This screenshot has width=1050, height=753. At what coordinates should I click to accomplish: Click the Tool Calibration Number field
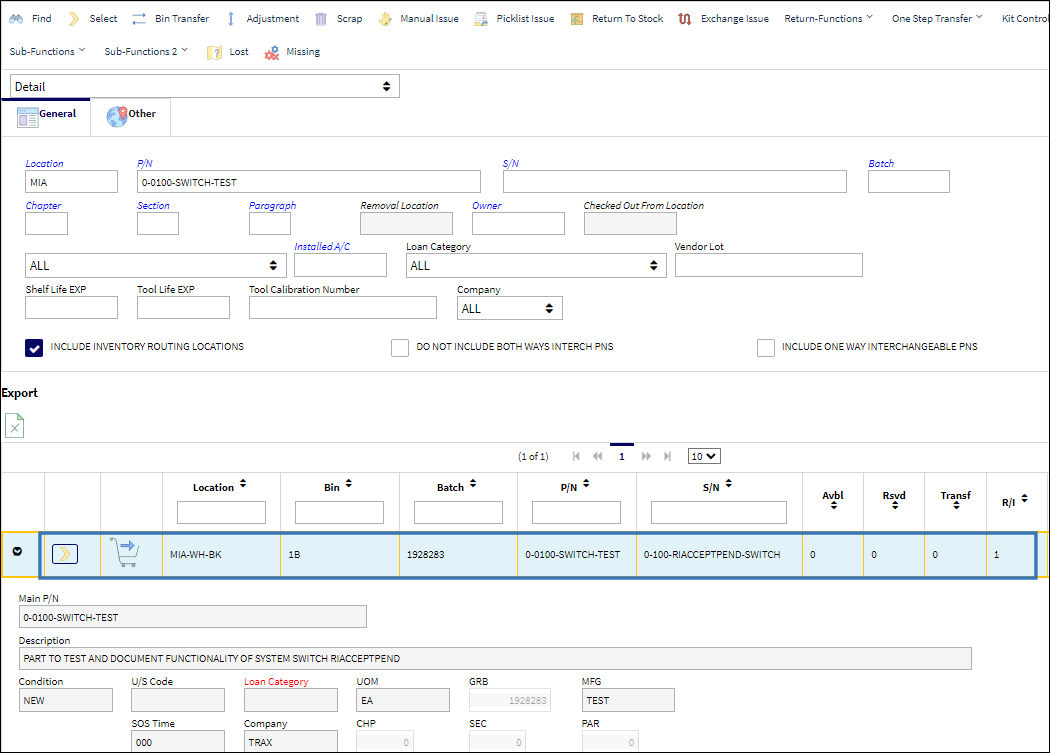tap(343, 308)
